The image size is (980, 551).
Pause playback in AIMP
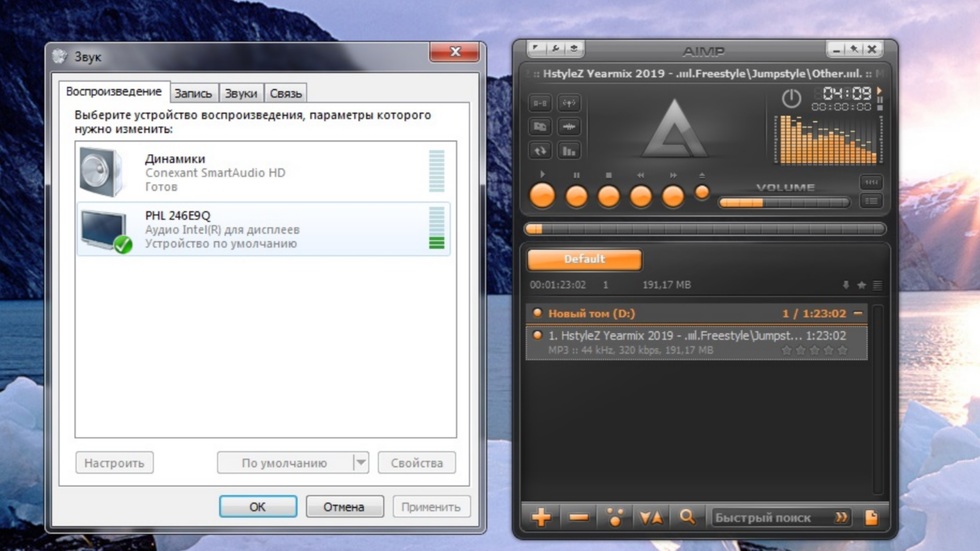(576, 196)
